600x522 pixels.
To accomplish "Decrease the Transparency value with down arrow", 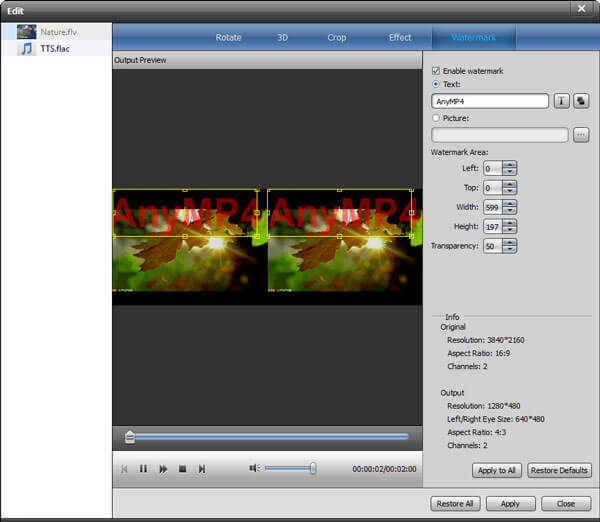I will 509,250.
